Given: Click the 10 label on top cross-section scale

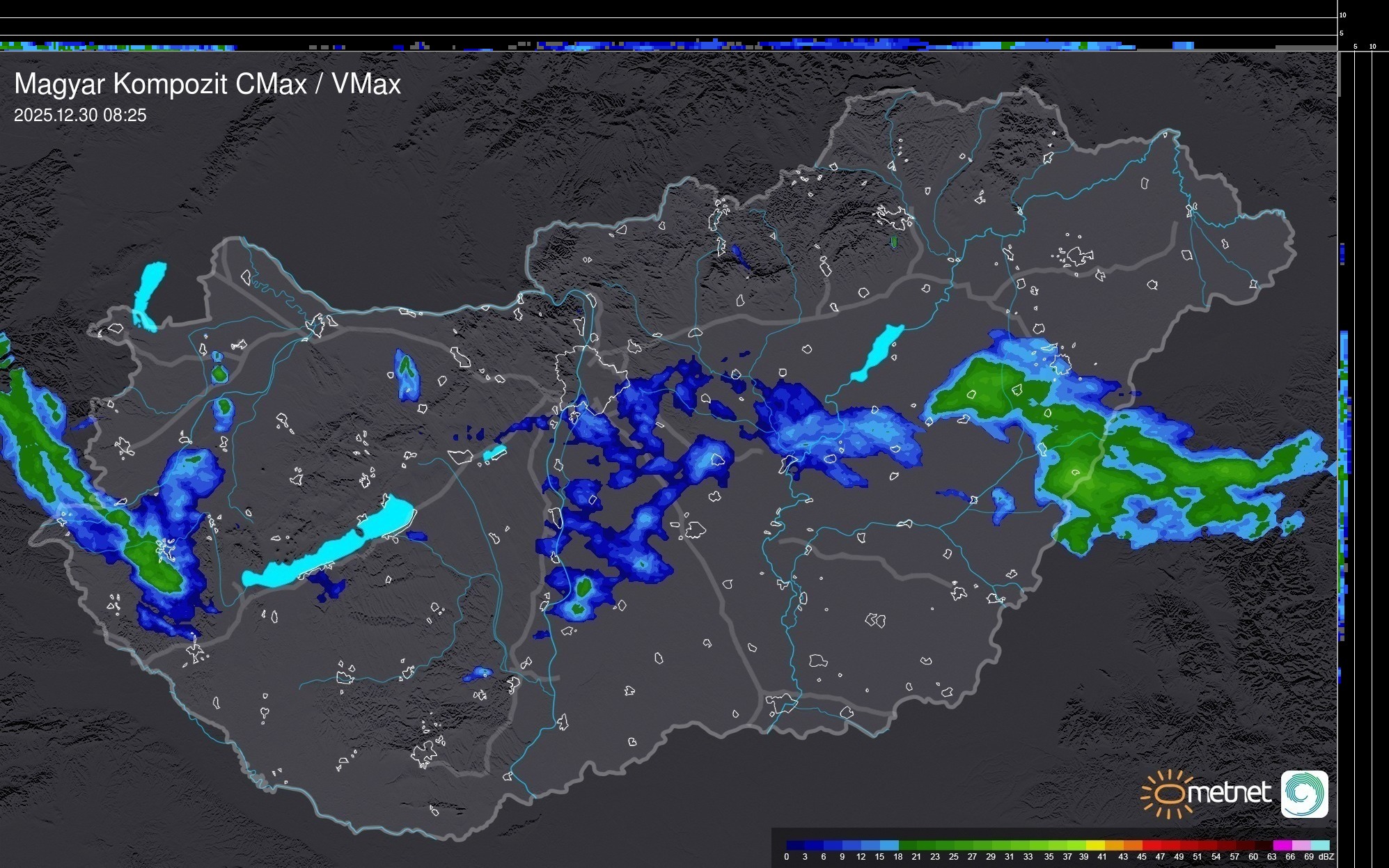Looking at the screenshot, I should point(1343,15).
